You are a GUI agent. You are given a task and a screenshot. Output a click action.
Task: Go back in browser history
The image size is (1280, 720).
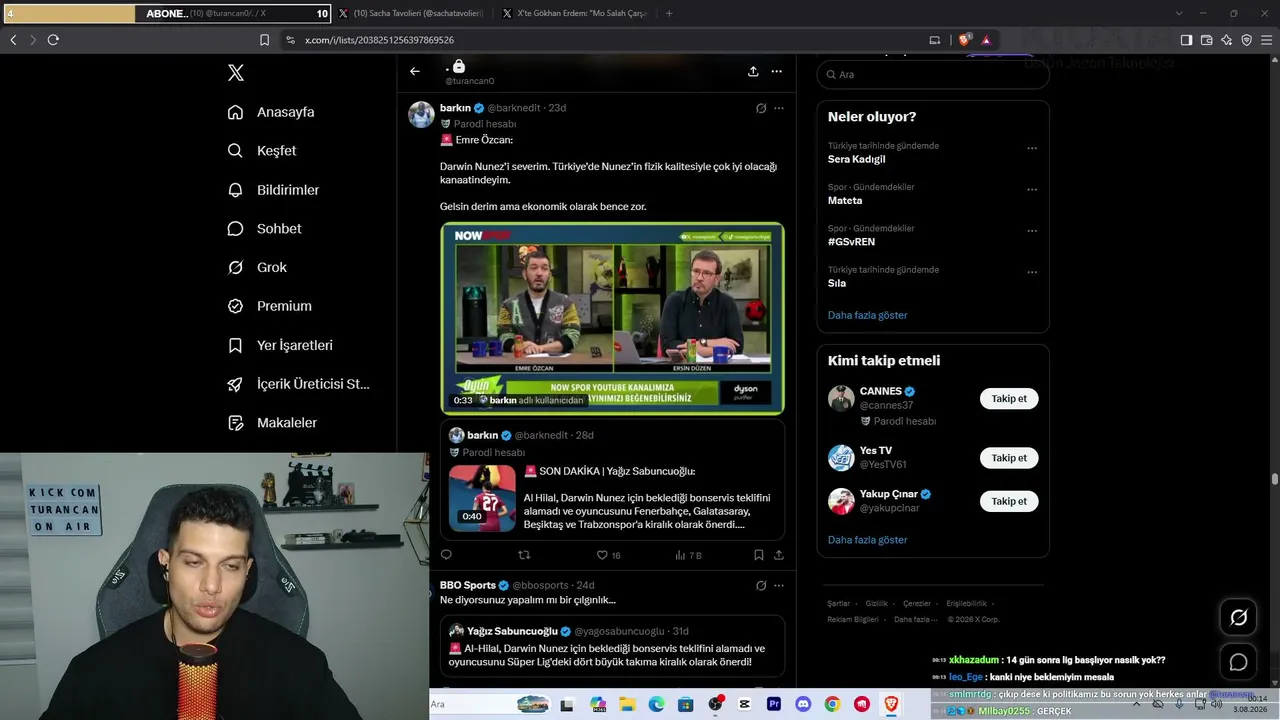click(x=13, y=40)
